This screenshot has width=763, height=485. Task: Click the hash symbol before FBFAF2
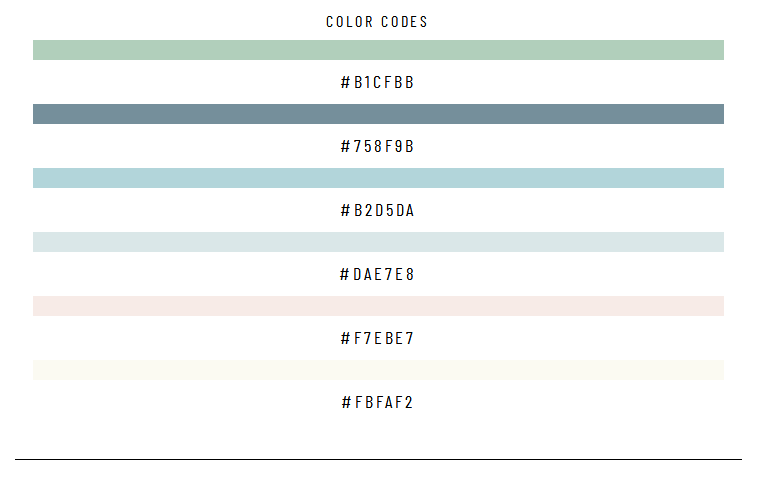[x=346, y=402]
